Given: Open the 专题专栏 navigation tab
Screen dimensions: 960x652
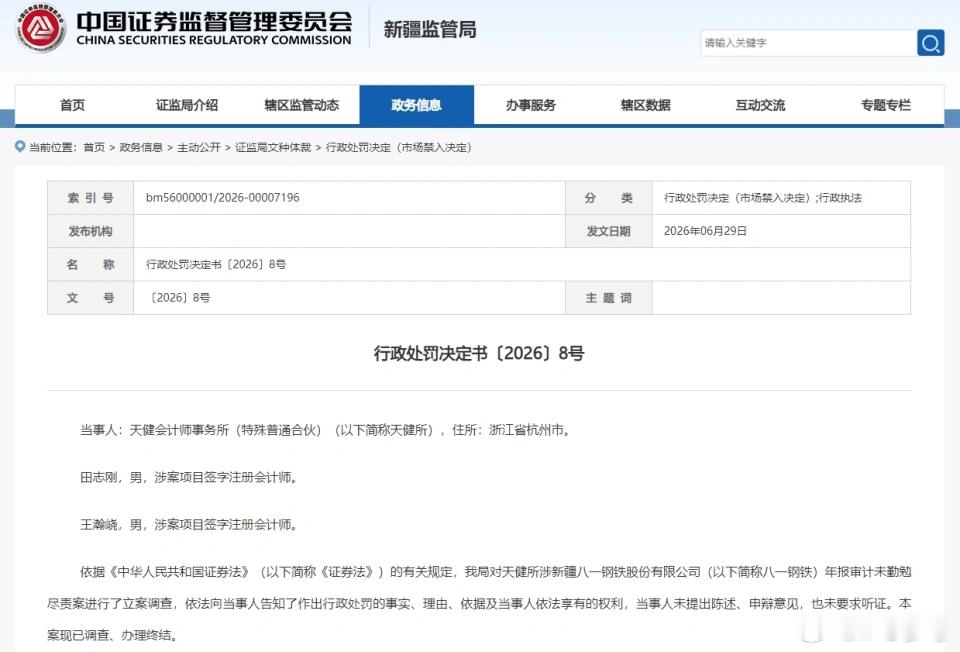Looking at the screenshot, I should (x=885, y=105).
